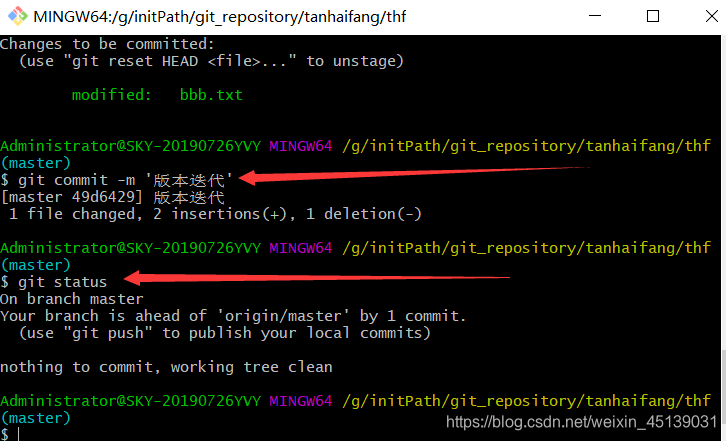This screenshot has height=441, width=726.
Task: Click the line 'On branch master'
Action: click(72, 299)
